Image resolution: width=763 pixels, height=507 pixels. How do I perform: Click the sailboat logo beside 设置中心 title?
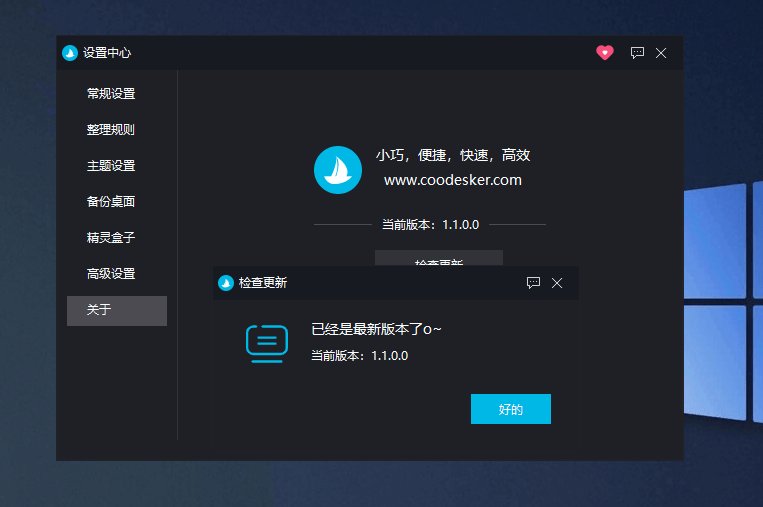click(70, 53)
